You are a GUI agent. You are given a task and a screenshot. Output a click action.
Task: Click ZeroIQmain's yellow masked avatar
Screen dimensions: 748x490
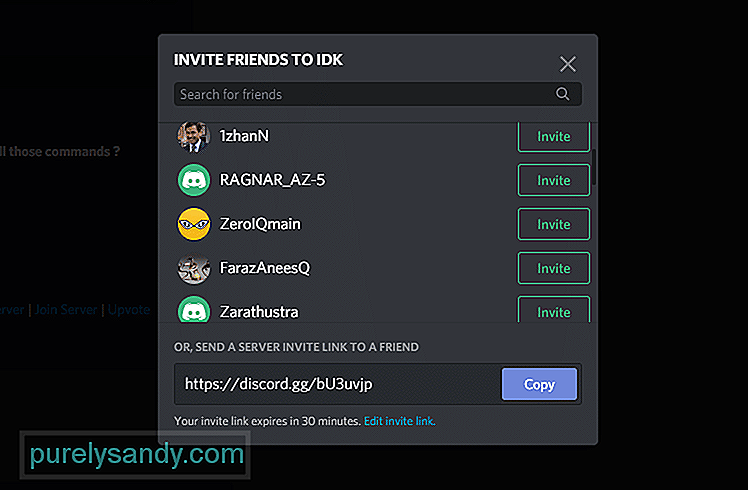194,224
